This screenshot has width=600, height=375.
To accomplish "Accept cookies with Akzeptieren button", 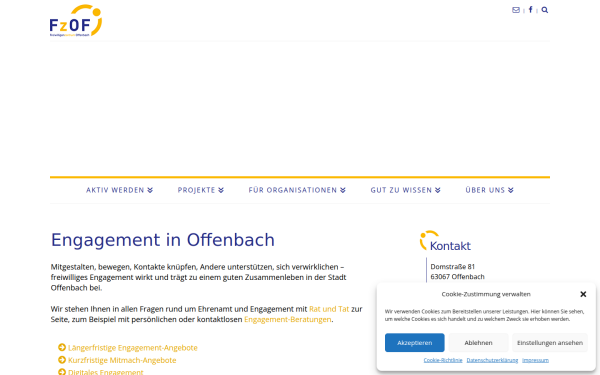I will 414,342.
